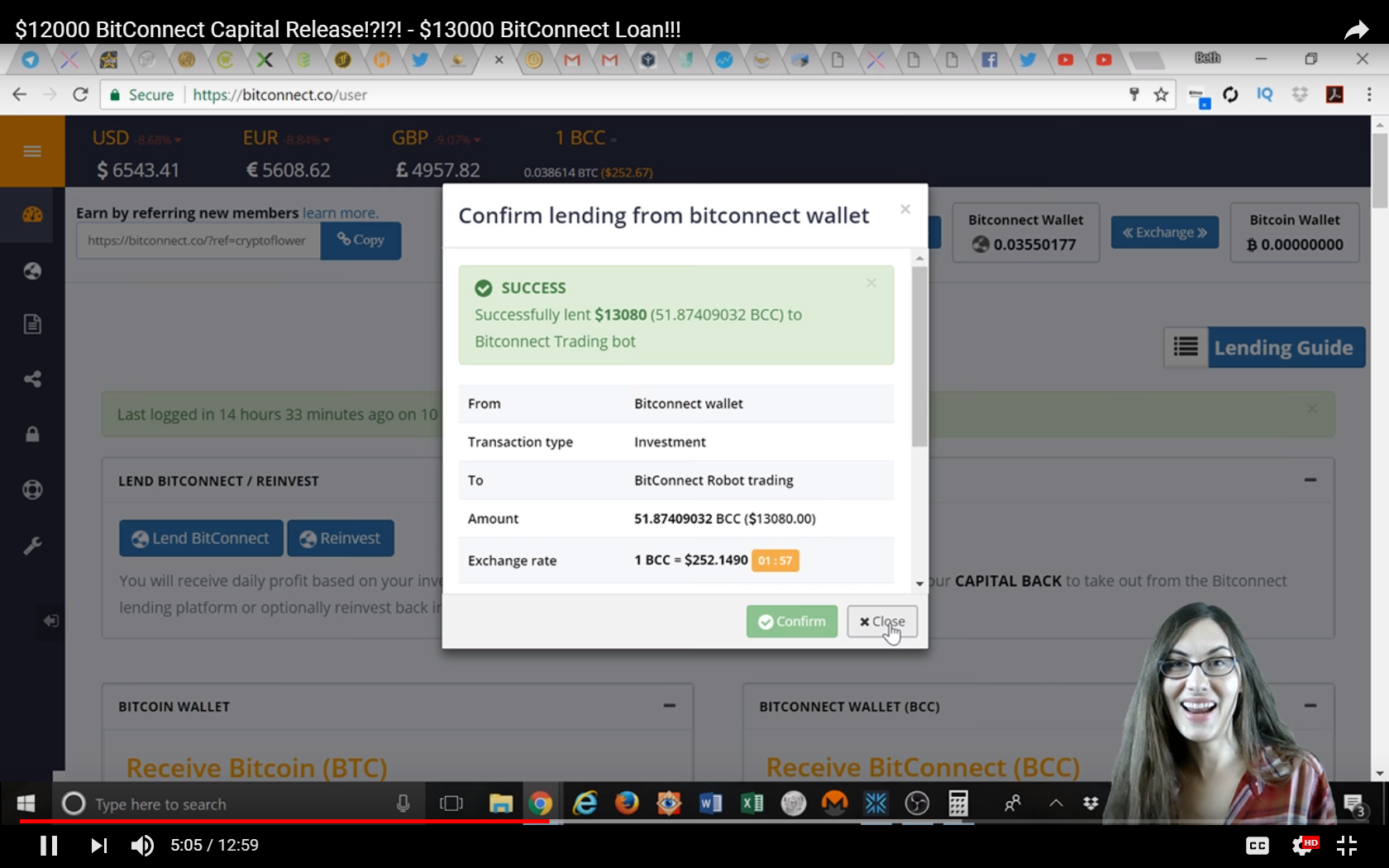Click the referral URL input field
1389x868 pixels.
[x=198, y=241]
